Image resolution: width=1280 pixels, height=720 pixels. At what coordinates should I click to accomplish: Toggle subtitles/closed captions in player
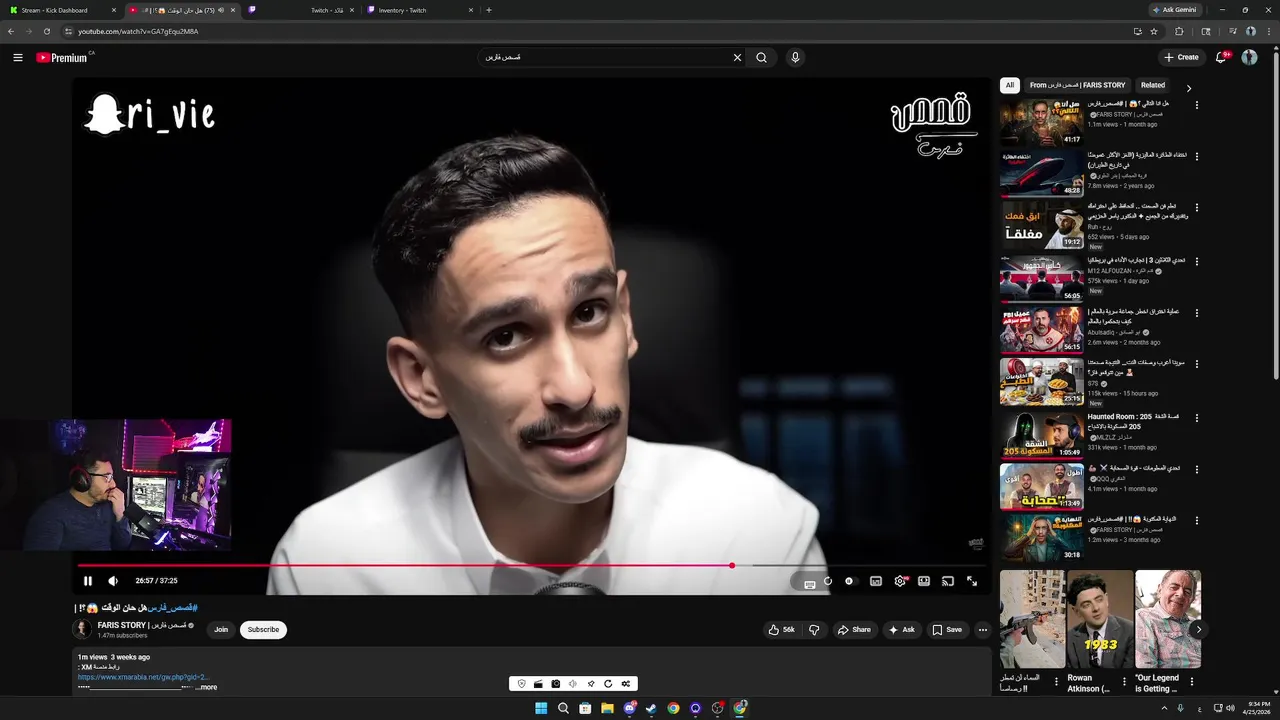[x=876, y=581]
